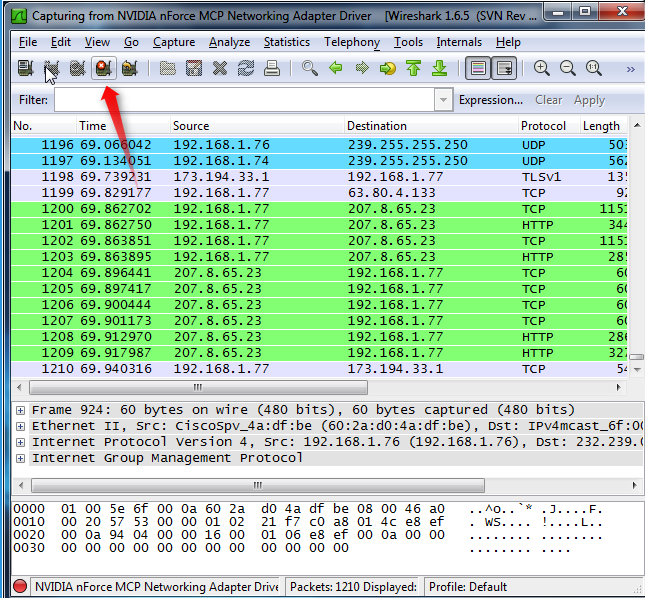Viewport: 645px width, 598px height.
Task: Click Profile: Default in status bar
Action: [468, 586]
